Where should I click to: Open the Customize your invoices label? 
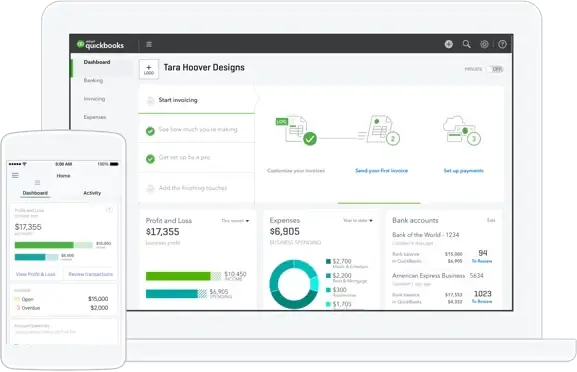[296, 170]
